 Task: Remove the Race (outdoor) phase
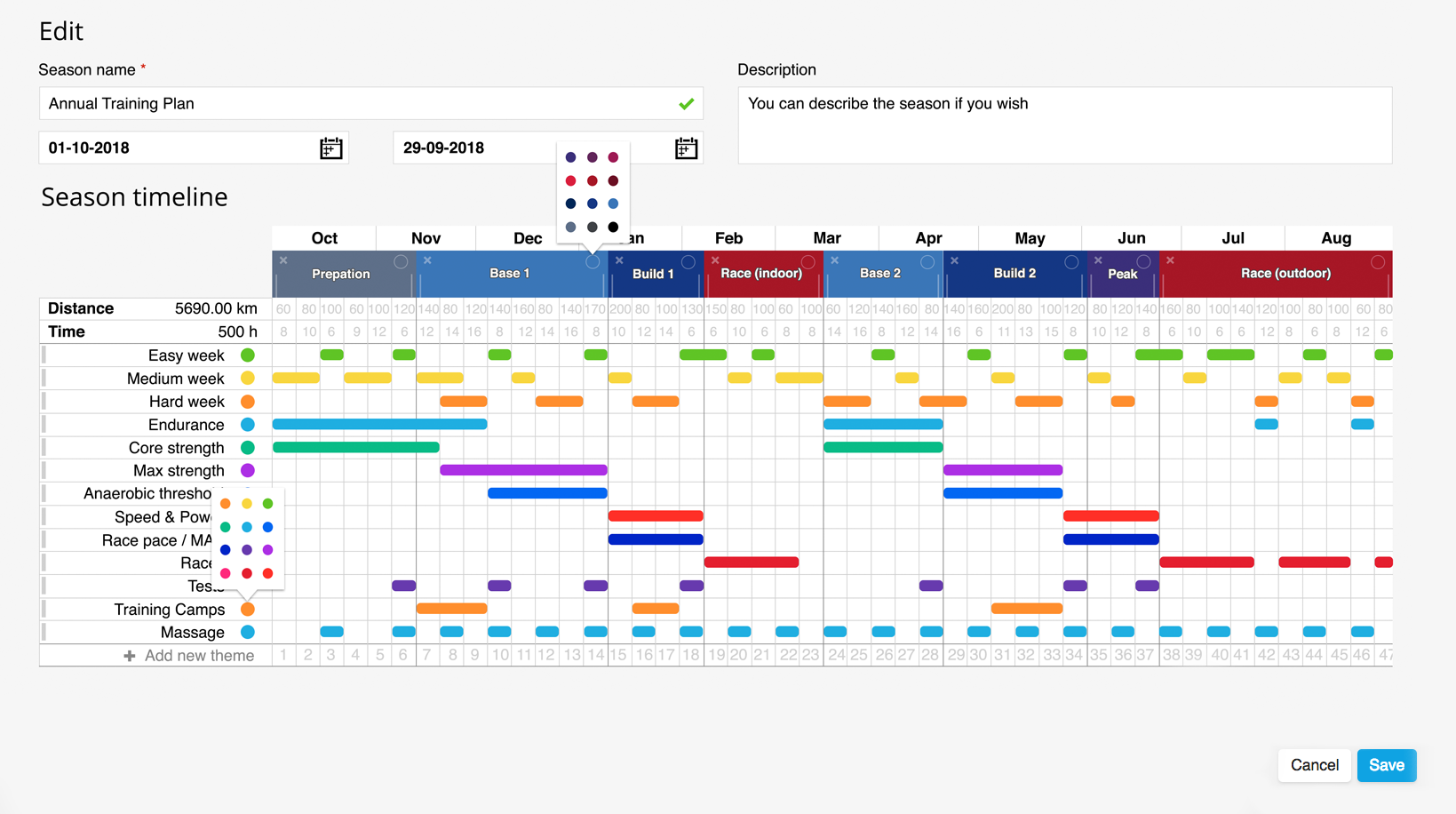coord(1170,260)
